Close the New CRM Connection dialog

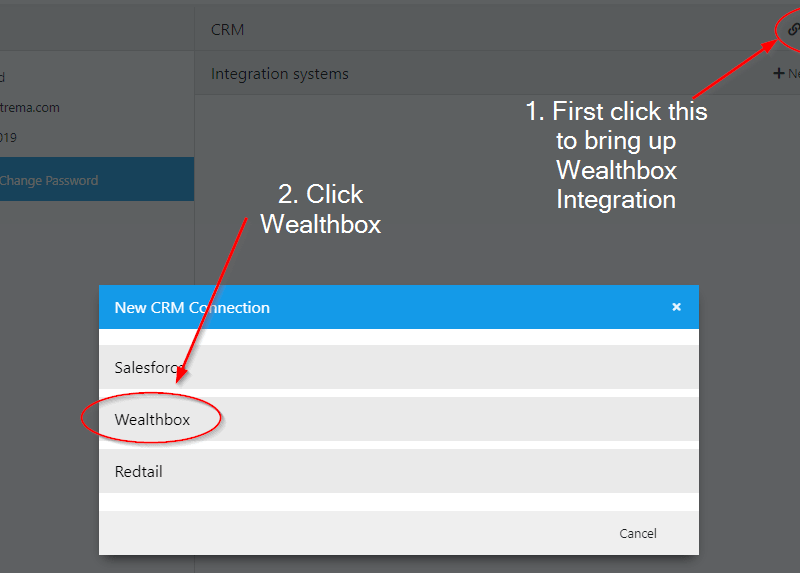click(676, 307)
